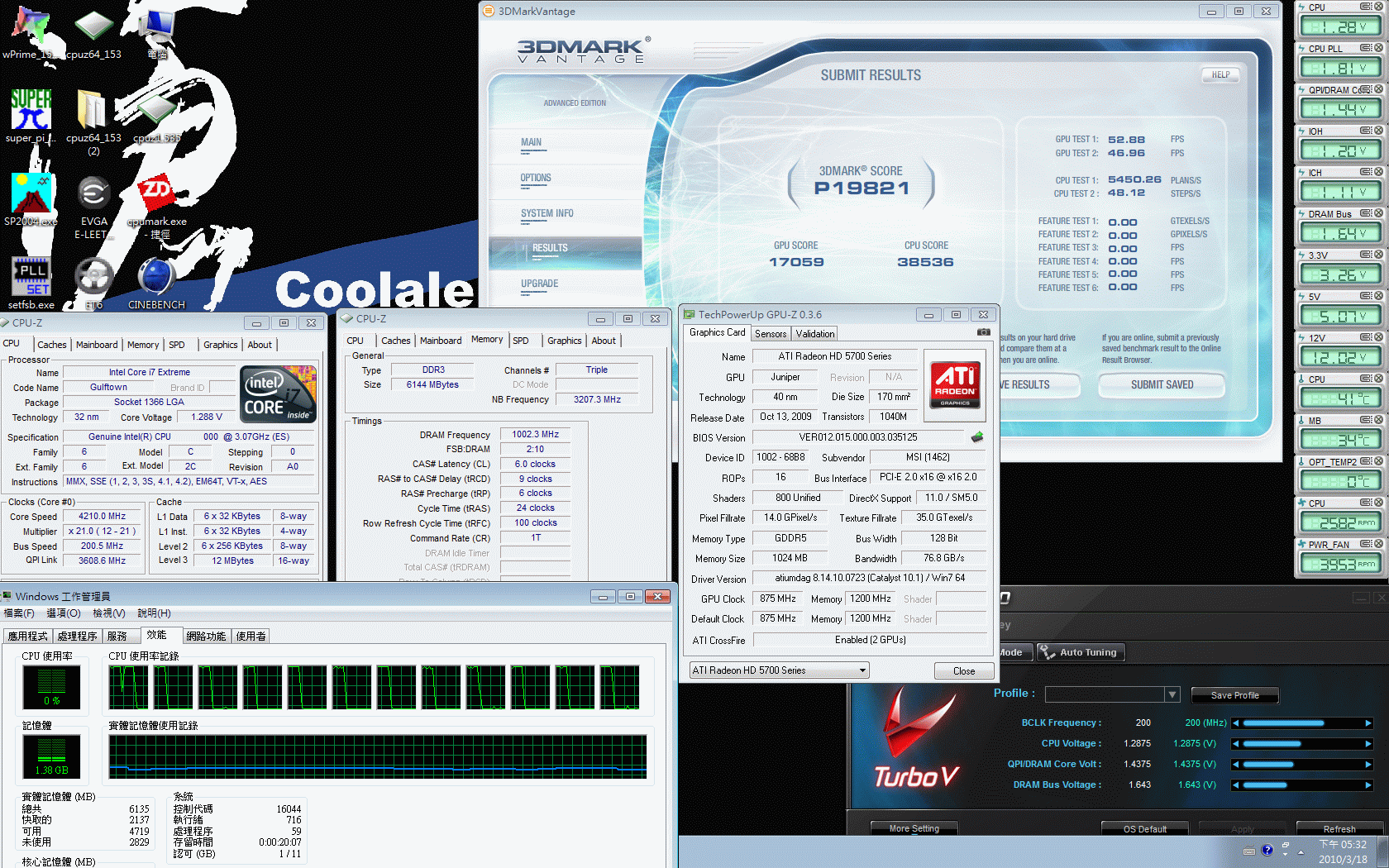
Task: Click the SUBMIT SAVED button
Action: coord(1162,384)
